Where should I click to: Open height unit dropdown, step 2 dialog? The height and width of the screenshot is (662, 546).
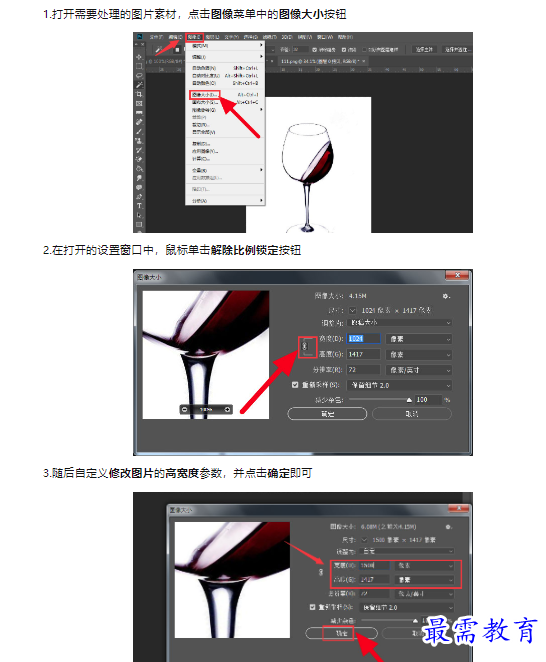point(419,355)
